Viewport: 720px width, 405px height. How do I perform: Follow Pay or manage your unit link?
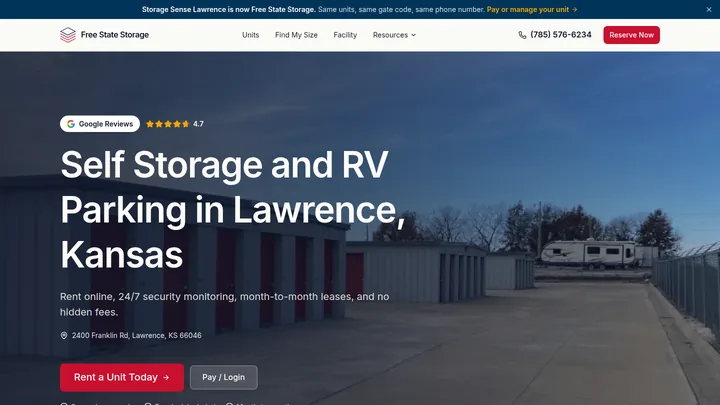[532, 9]
